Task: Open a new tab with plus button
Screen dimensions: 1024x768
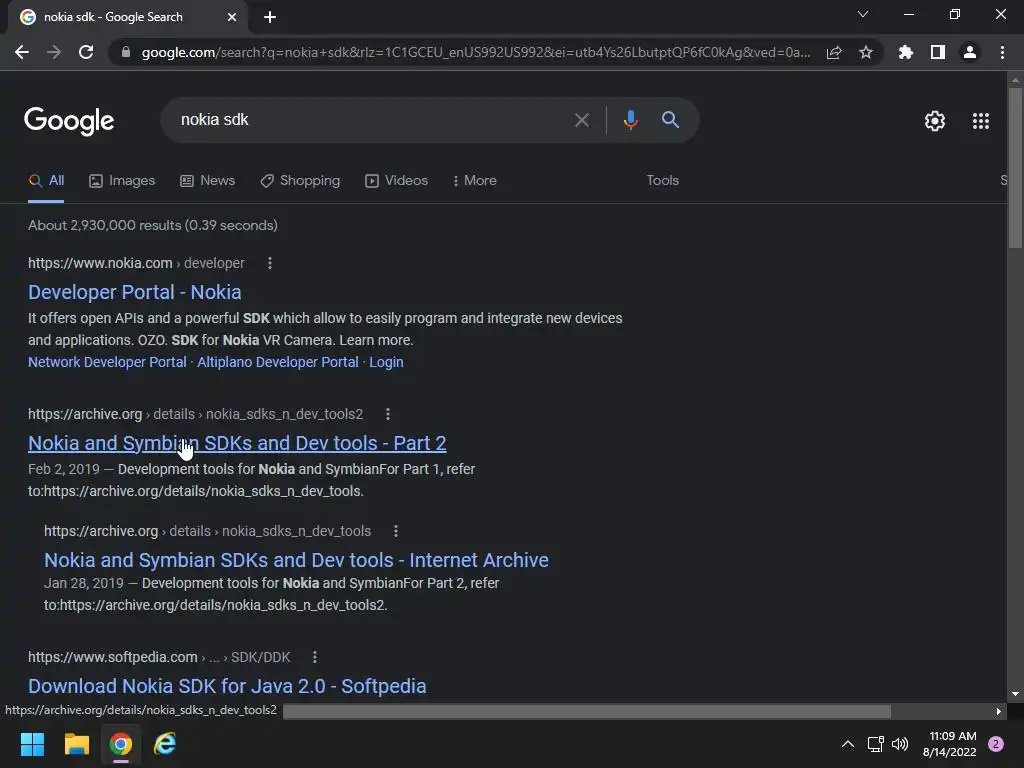Action: coord(270,17)
